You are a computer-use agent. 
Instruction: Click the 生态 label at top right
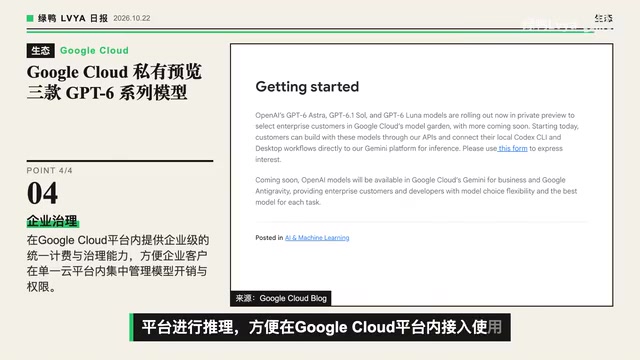point(604,18)
